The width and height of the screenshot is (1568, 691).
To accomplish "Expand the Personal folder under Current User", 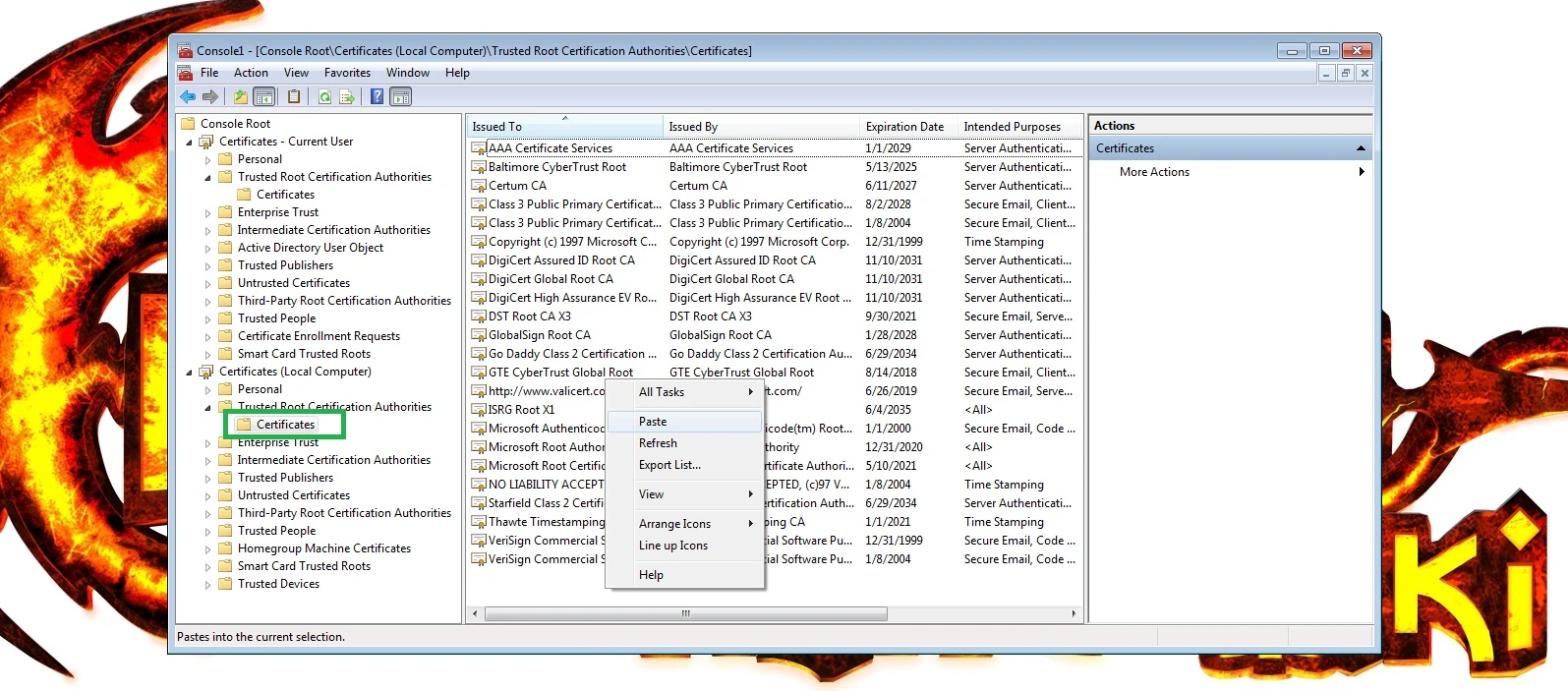I will 207,159.
